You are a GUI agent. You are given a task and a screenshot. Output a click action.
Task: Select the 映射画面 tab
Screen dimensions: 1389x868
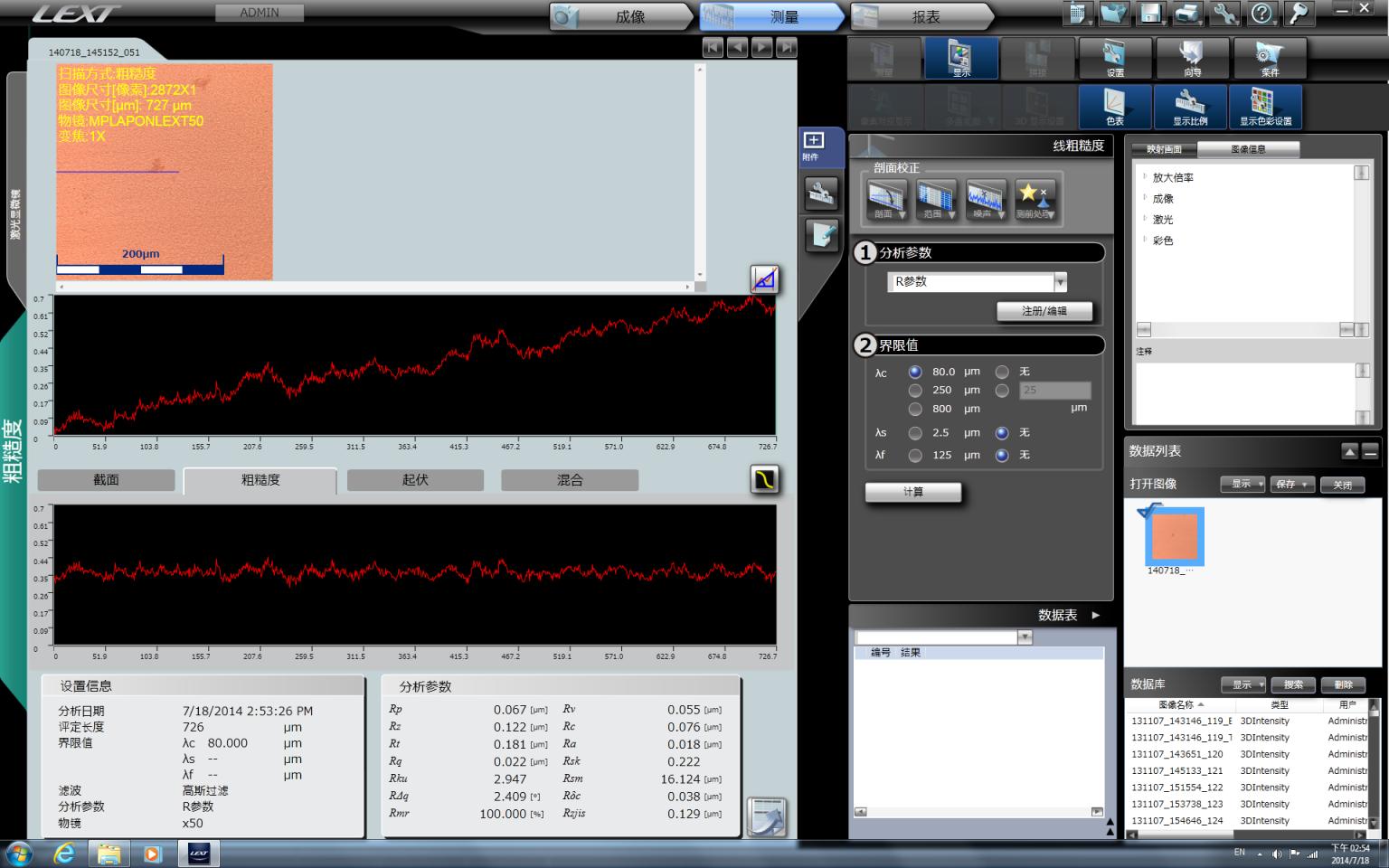pos(1165,149)
